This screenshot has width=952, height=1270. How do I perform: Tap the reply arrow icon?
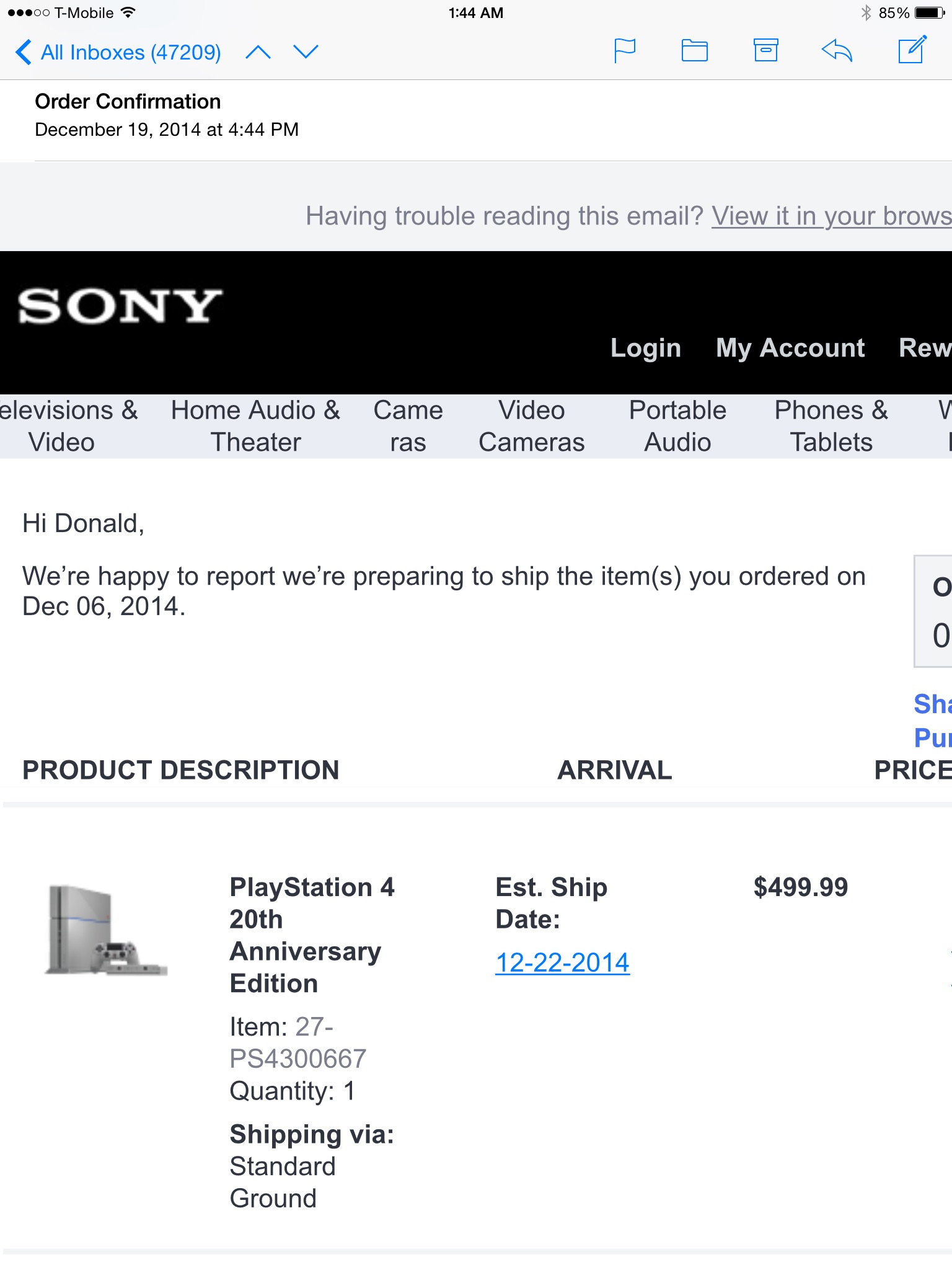coord(837,51)
